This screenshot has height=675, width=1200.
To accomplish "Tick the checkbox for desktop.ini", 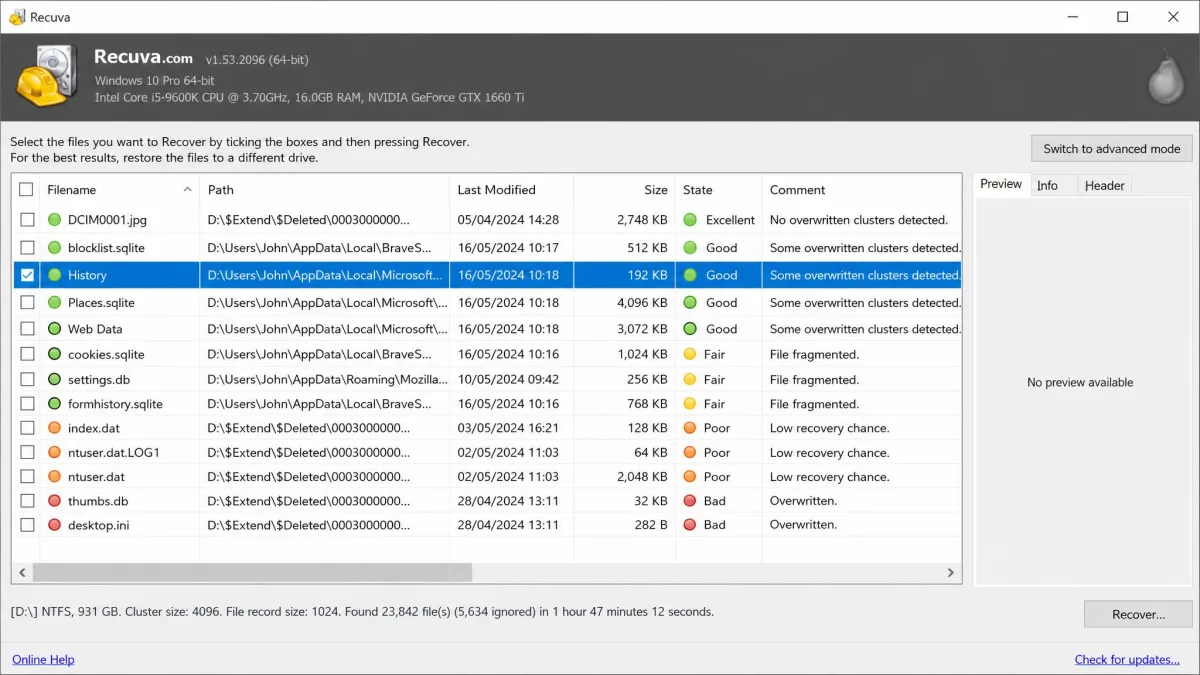I will click(27, 525).
